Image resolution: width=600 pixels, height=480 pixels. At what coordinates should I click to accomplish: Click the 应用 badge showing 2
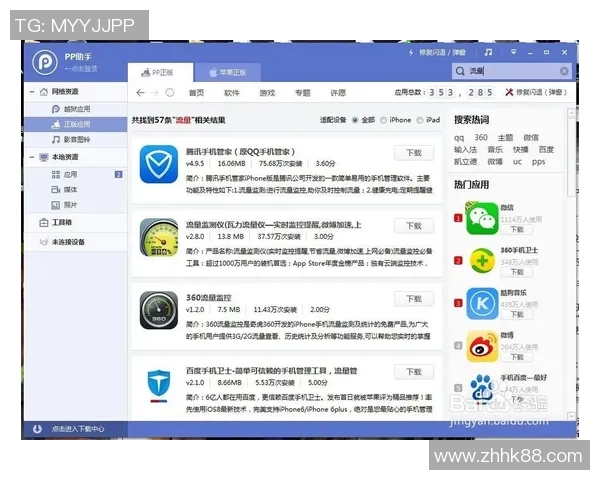pyautogui.click(x=119, y=175)
